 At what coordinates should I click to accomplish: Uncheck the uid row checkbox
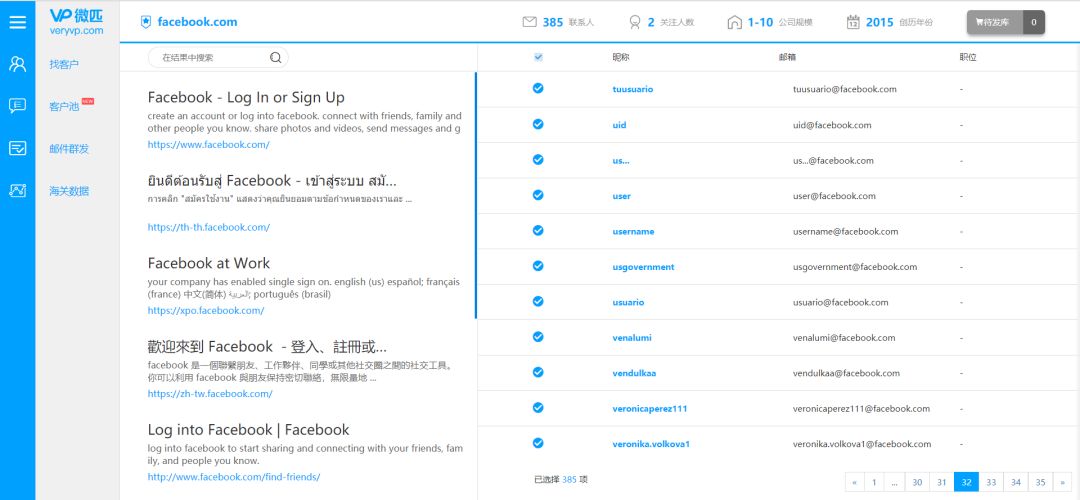click(538, 124)
